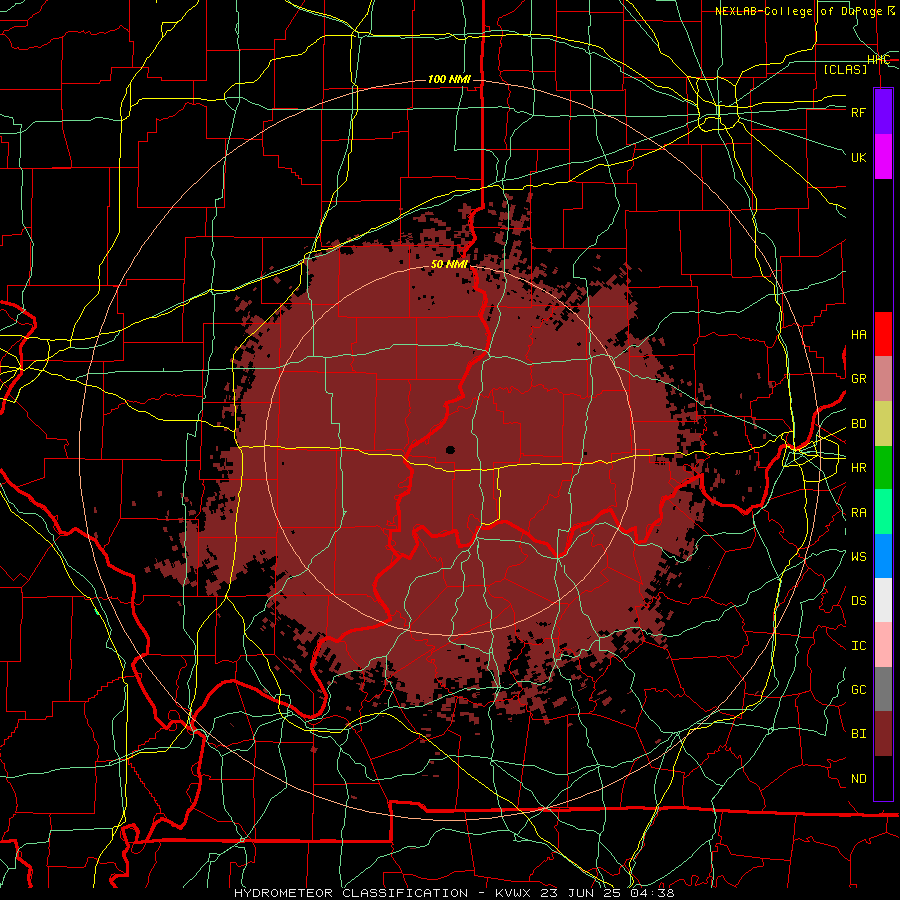This screenshot has height=900, width=900.
Task: Click the IC legend label
Action: pos(858,646)
